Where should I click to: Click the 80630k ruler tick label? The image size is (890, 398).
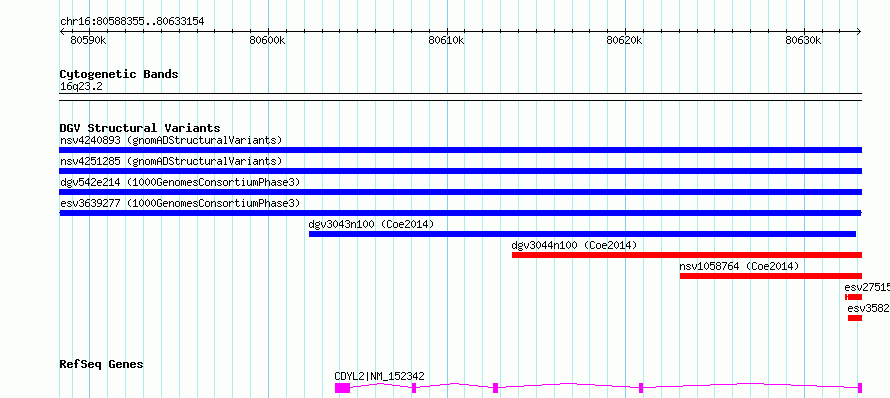[x=803, y=41]
